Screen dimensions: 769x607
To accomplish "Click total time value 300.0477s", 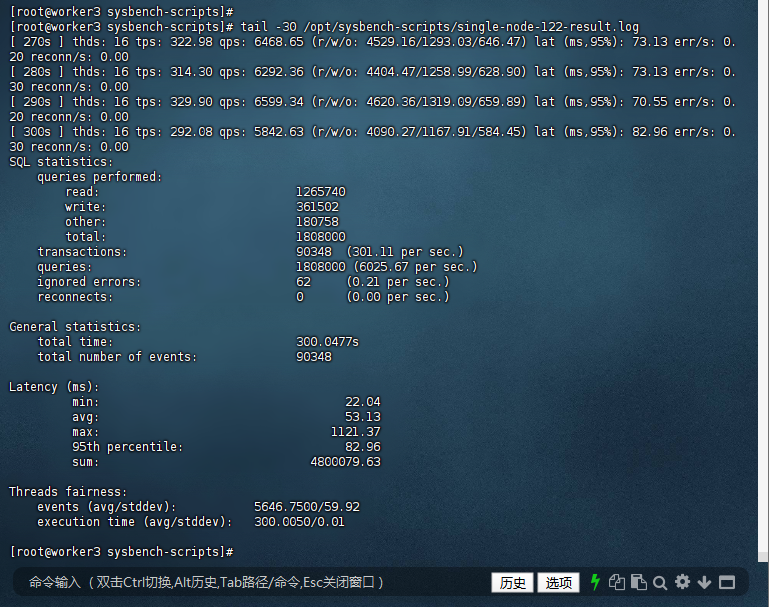I will pyautogui.click(x=328, y=342).
